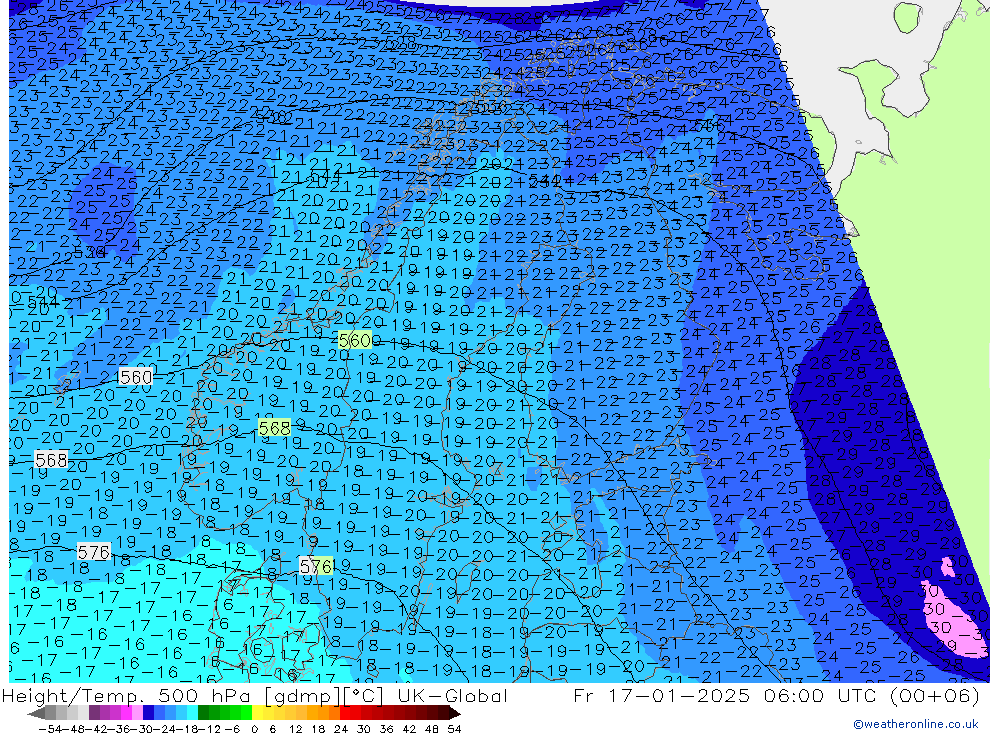This screenshot has width=1000, height=733.
Task: Click the 'Fr 17-01-2025' date text
Action: (x=662, y=695)
